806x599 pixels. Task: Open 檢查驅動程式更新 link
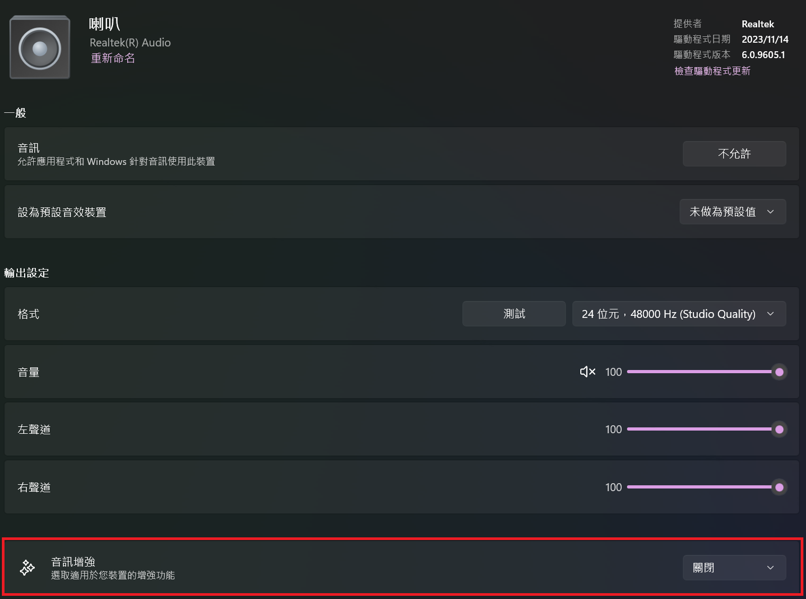point(712,71)
